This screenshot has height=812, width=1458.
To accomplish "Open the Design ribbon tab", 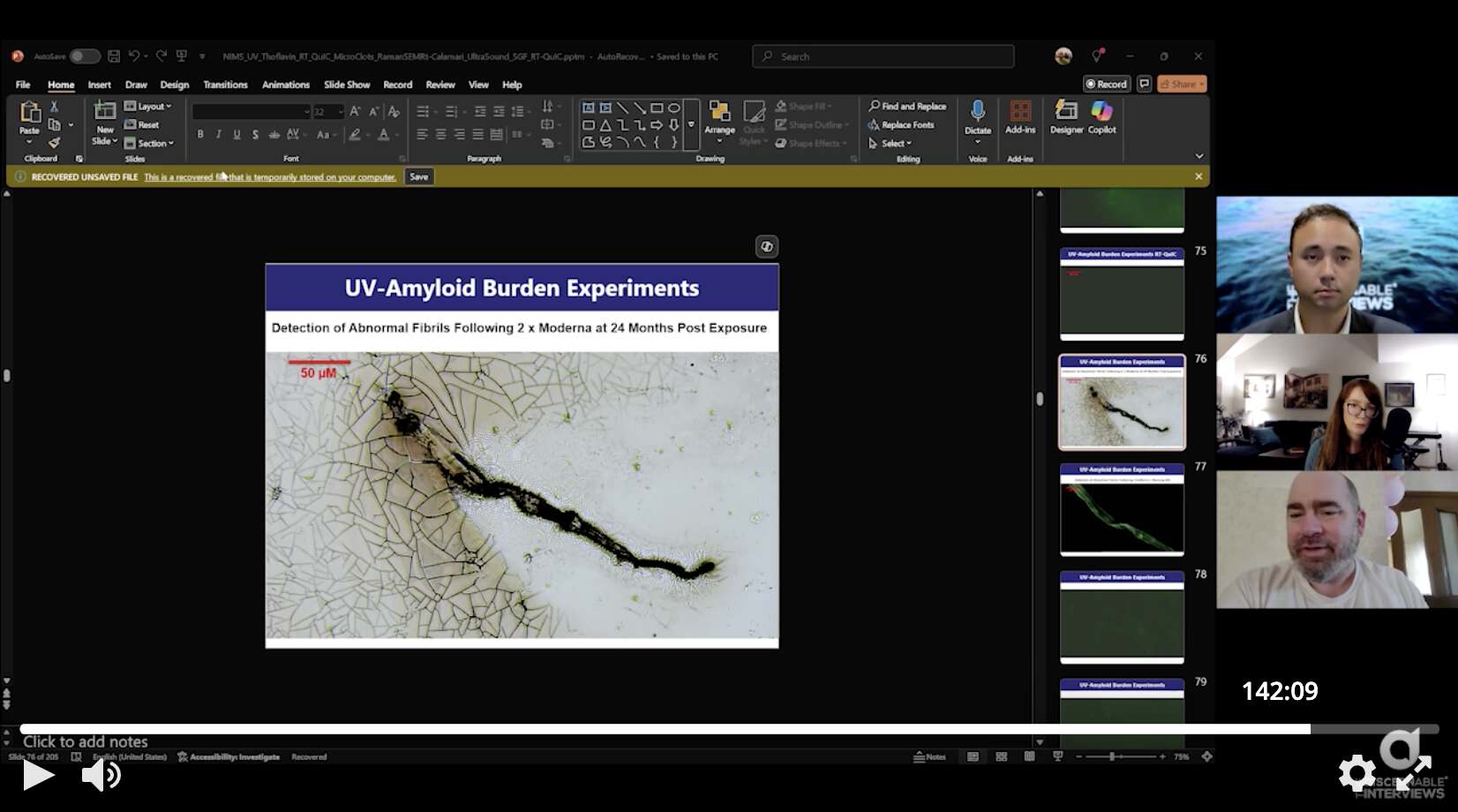I will 175,85.
